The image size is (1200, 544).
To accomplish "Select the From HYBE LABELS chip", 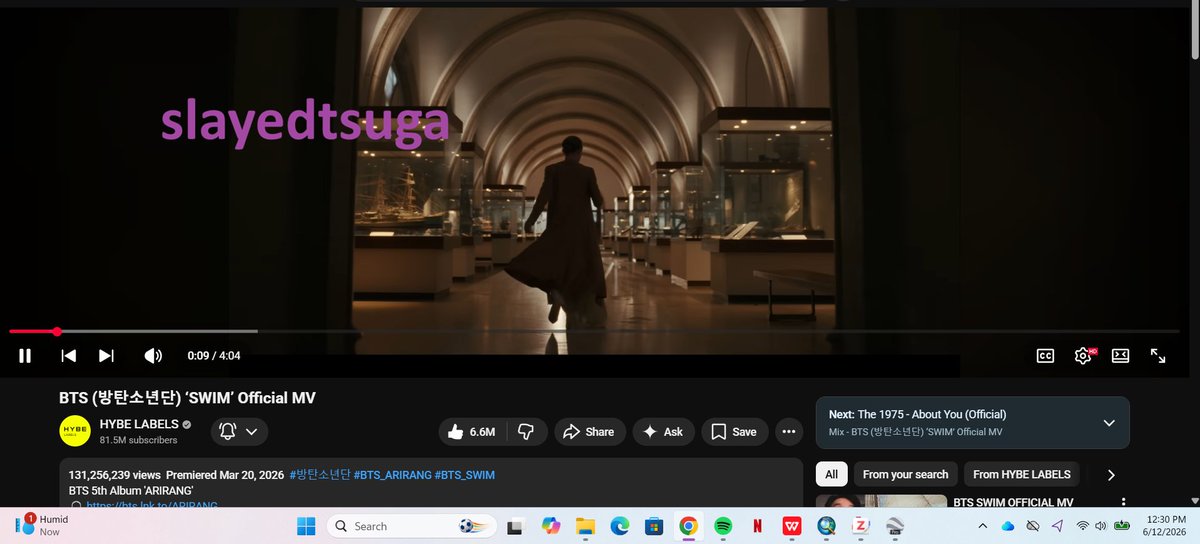I will point(1022,474).
